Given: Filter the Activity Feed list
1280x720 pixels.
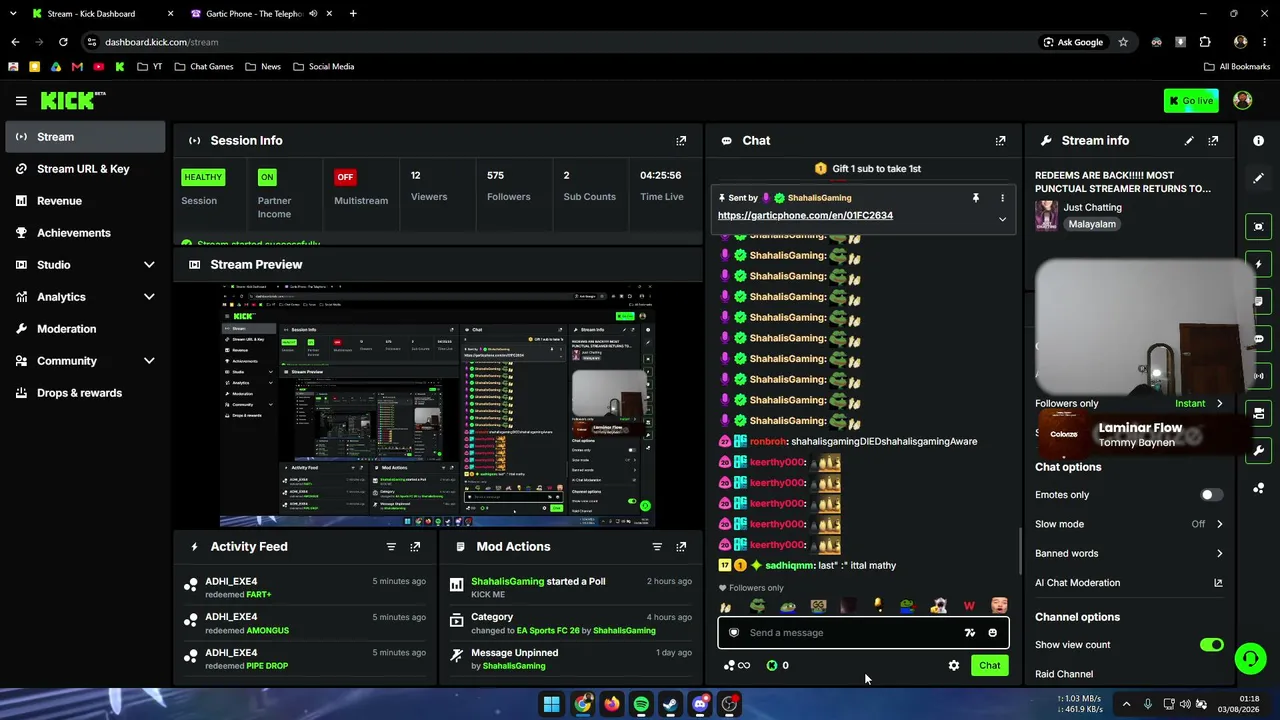Looking at the screenshot, I should 391,547.
